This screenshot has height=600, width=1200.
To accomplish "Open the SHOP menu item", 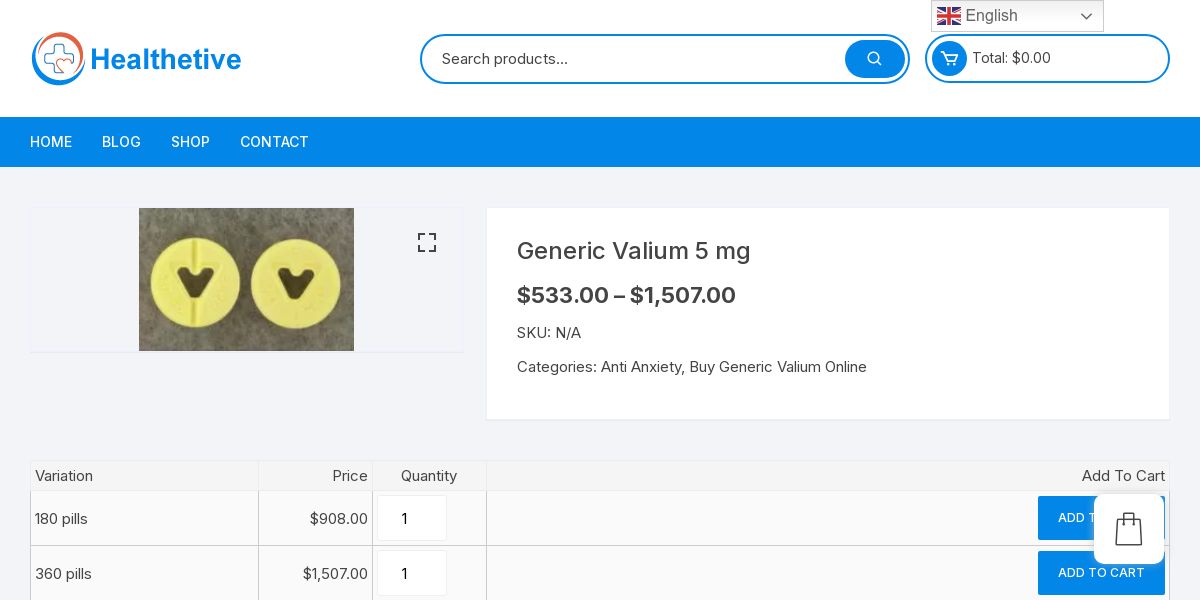I will click(190, 142).
